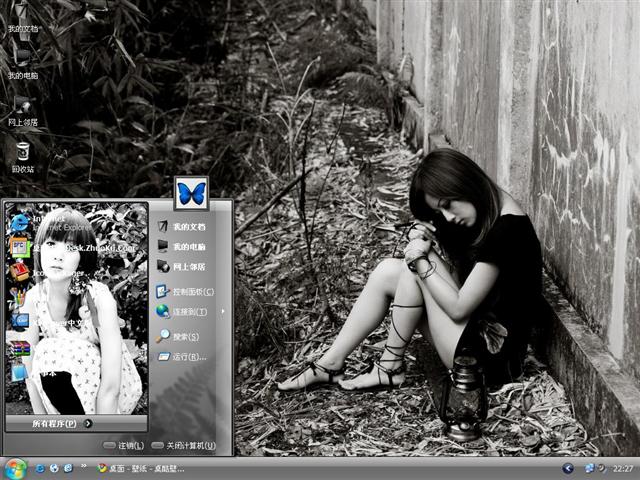Image resolution: width=640 pixels, height=480 pixels.
Task: Open My Documents (我的文档) in Start menu
Action: (x=188, y=227)
